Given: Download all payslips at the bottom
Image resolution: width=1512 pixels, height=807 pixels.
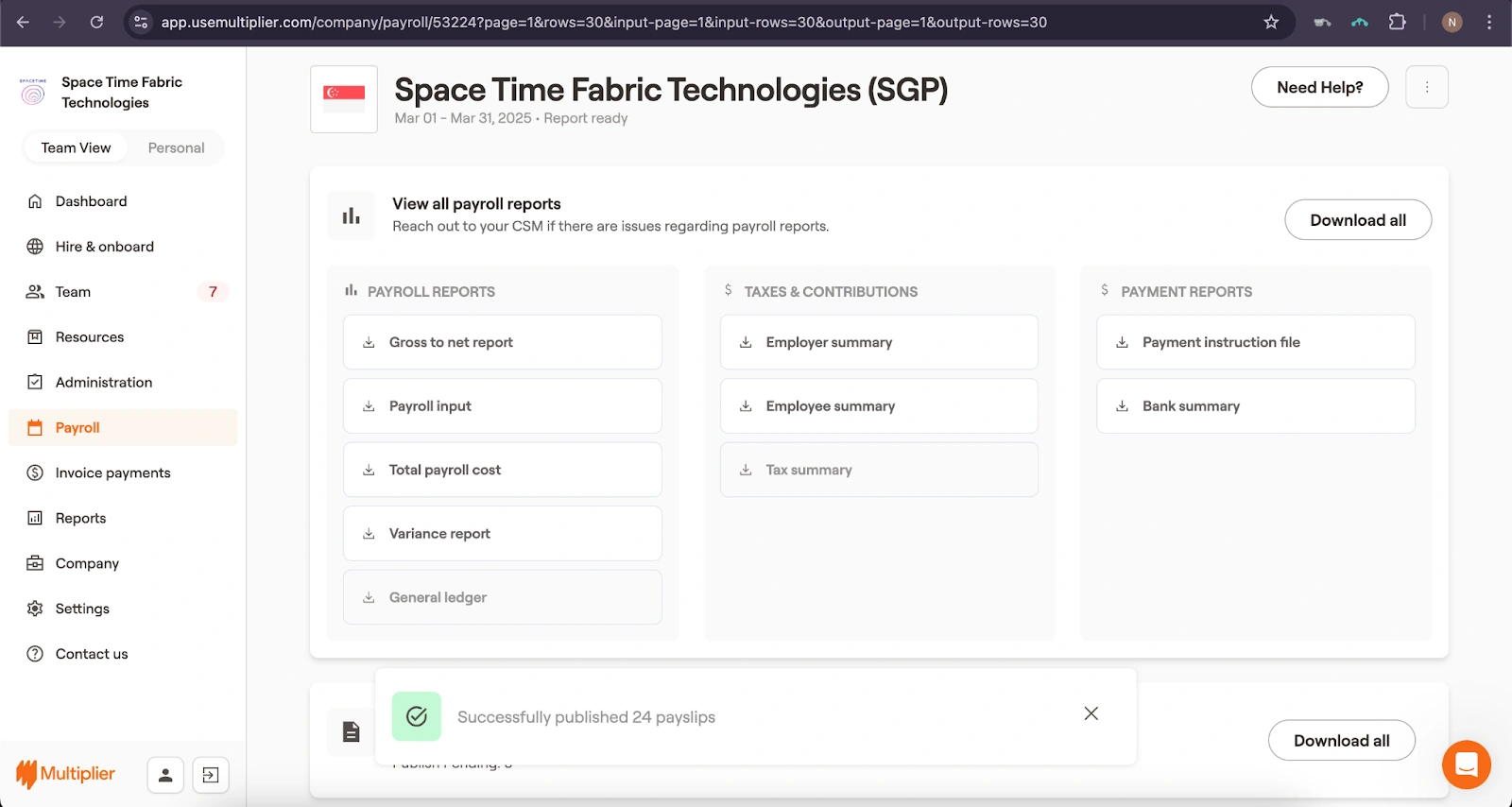Looking at the screenshot, I should pos(1342,741).
